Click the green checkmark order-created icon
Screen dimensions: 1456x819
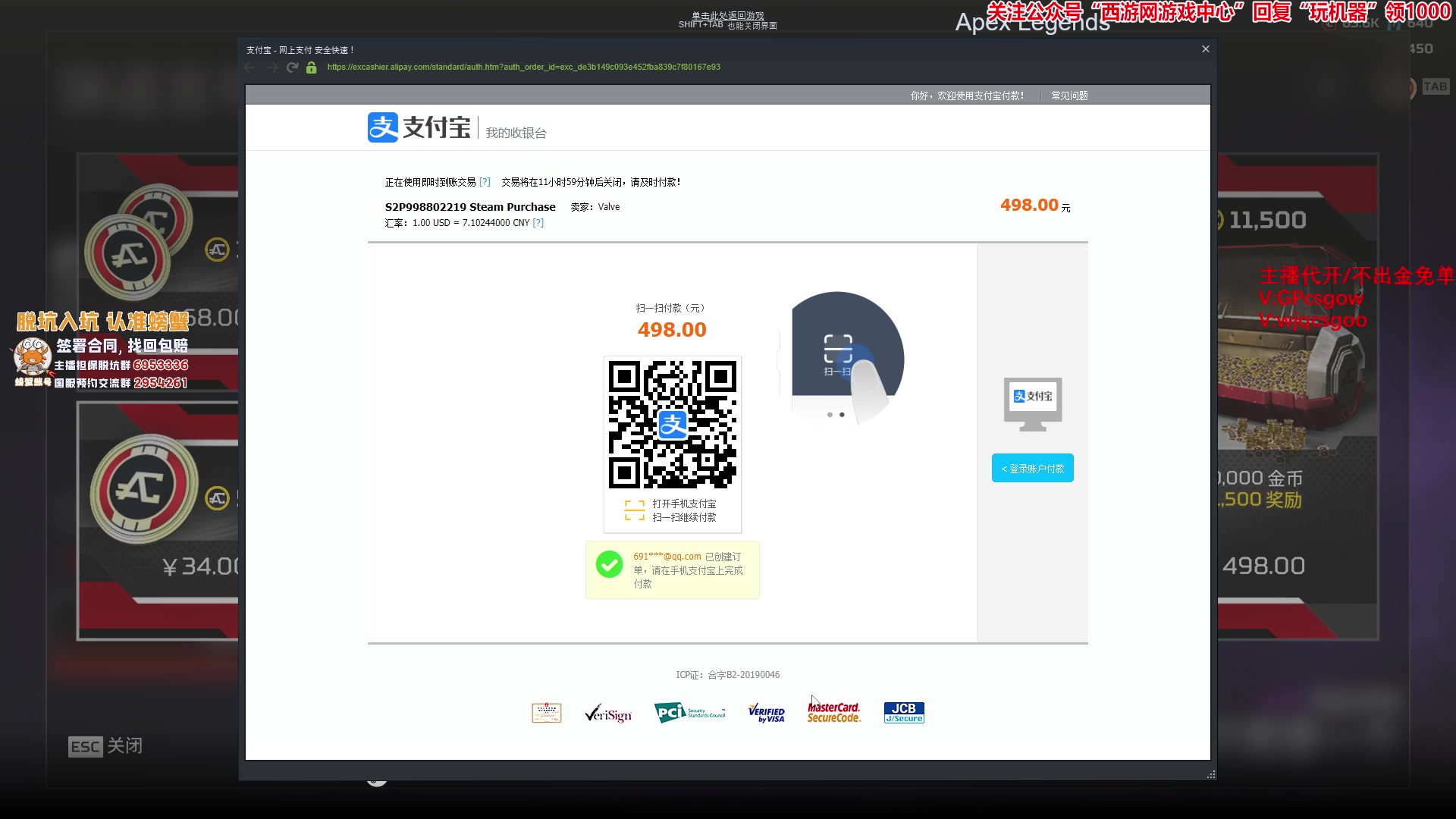click(x=609, y=564)
